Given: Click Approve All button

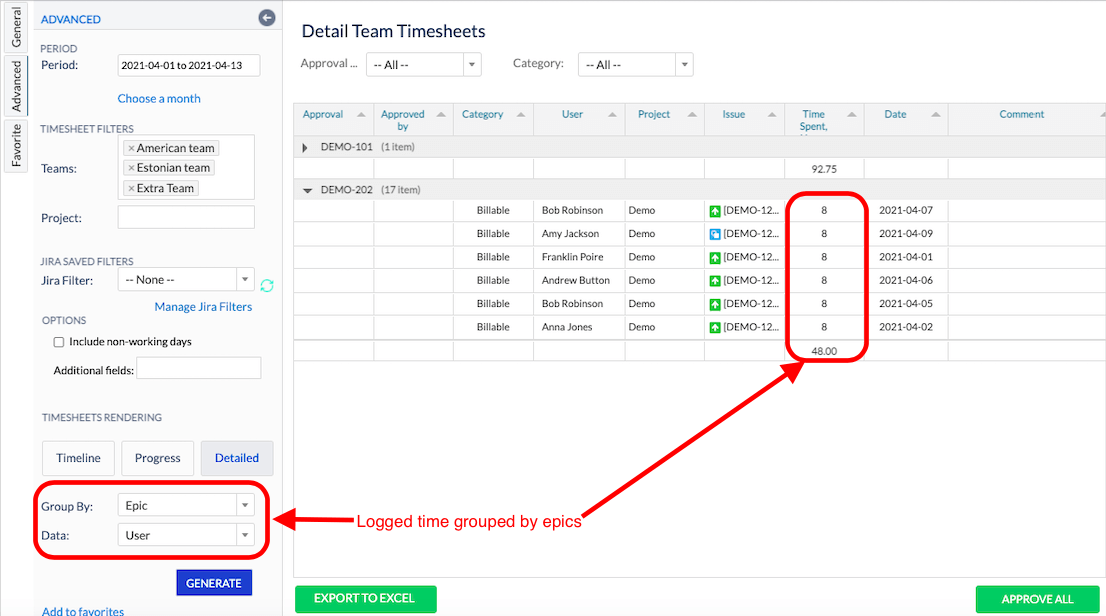Looking at the screenshot, I should 1037,599.
